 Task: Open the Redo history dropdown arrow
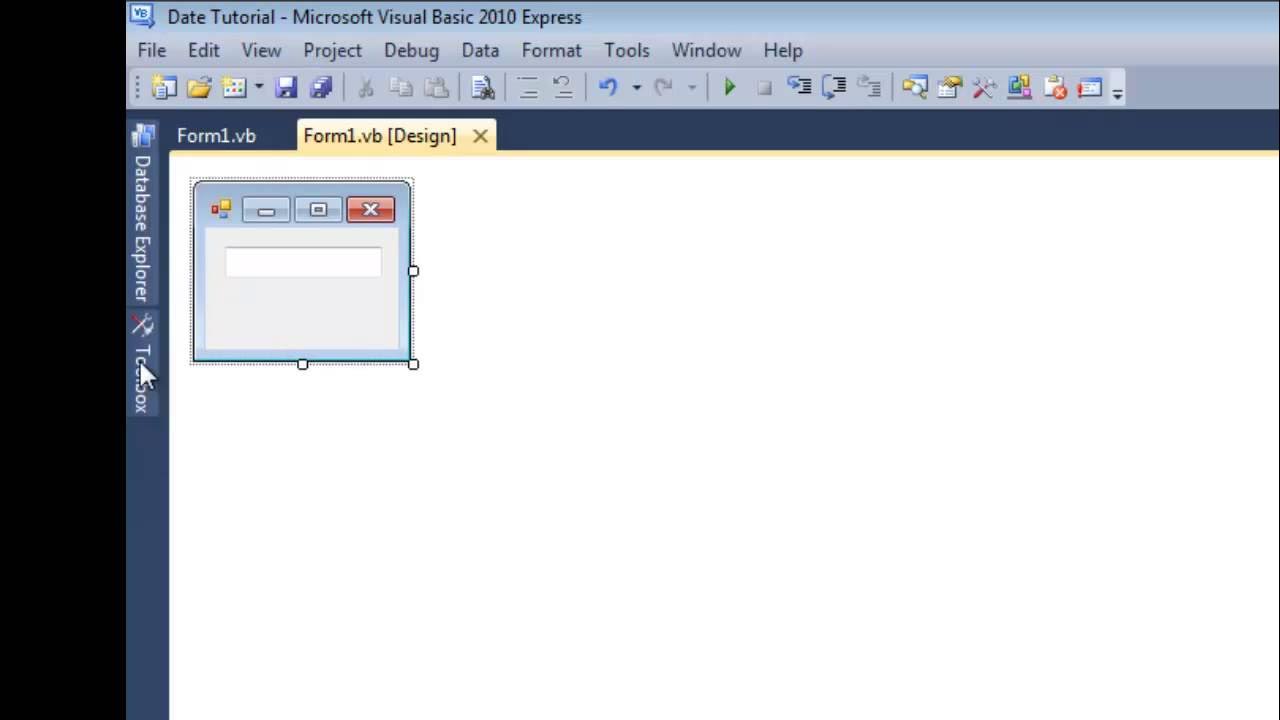[691, 88]
